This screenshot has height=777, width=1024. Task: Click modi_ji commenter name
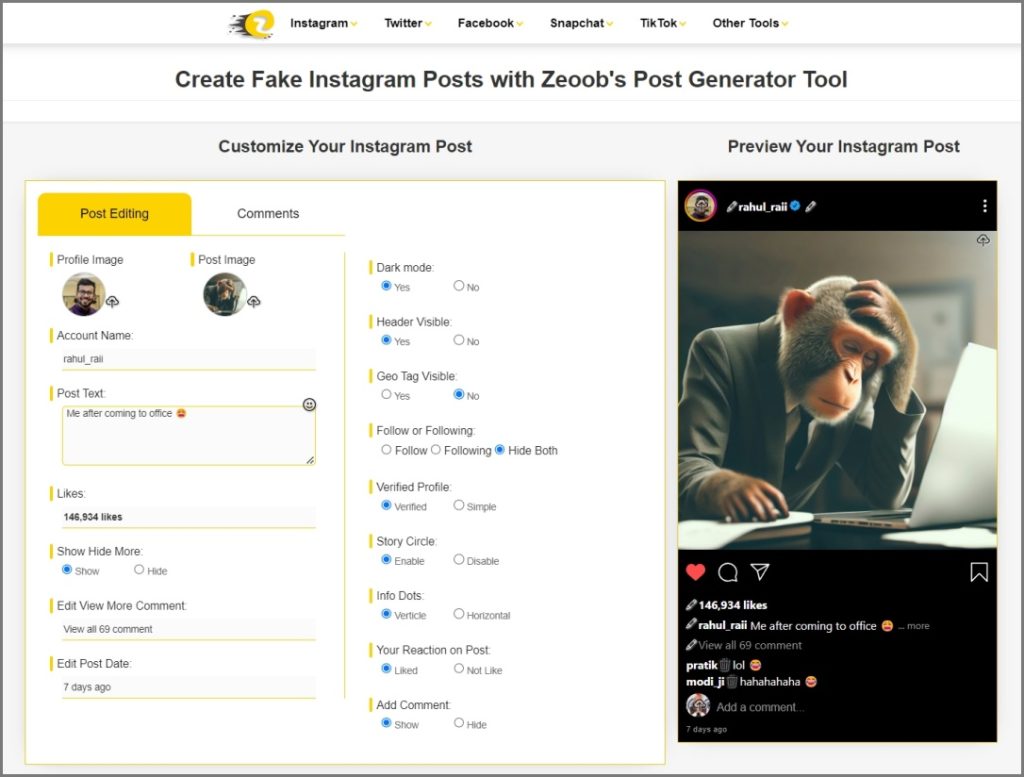coord(705,682)
